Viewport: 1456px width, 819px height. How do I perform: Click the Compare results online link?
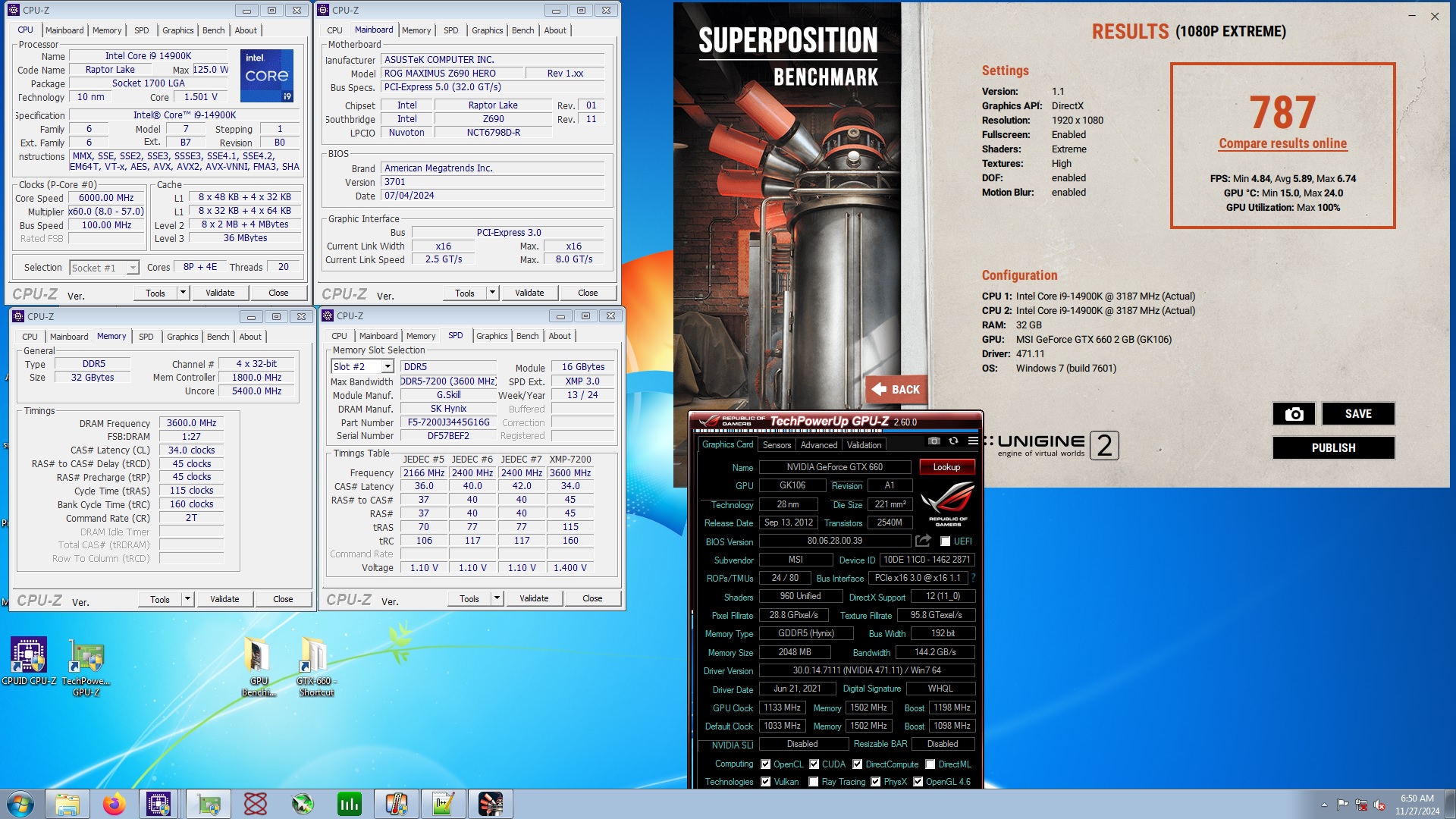[x=1282, y=143]
